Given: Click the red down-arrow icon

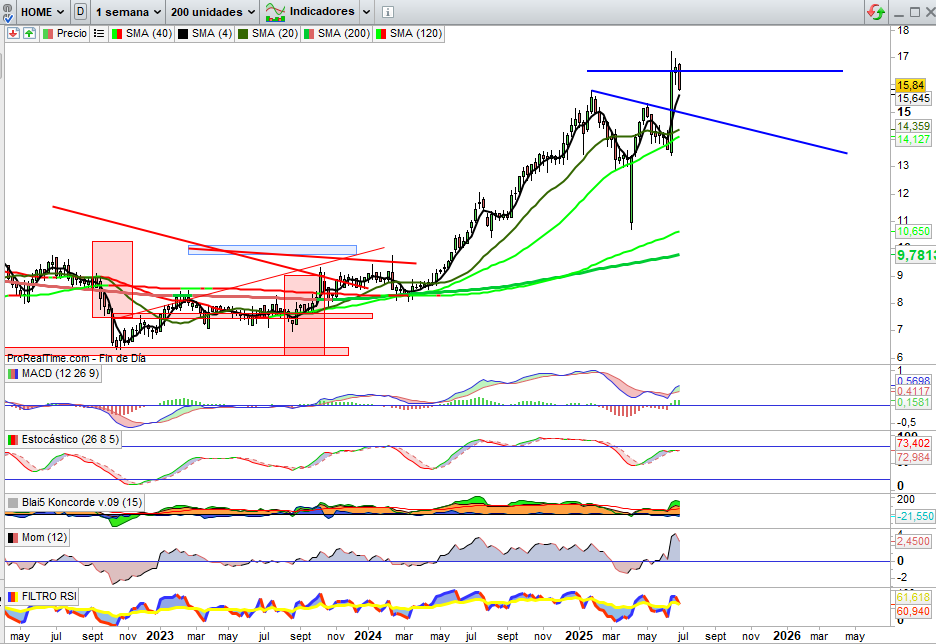Looking at the screenshot, I should tap(13, 33).
